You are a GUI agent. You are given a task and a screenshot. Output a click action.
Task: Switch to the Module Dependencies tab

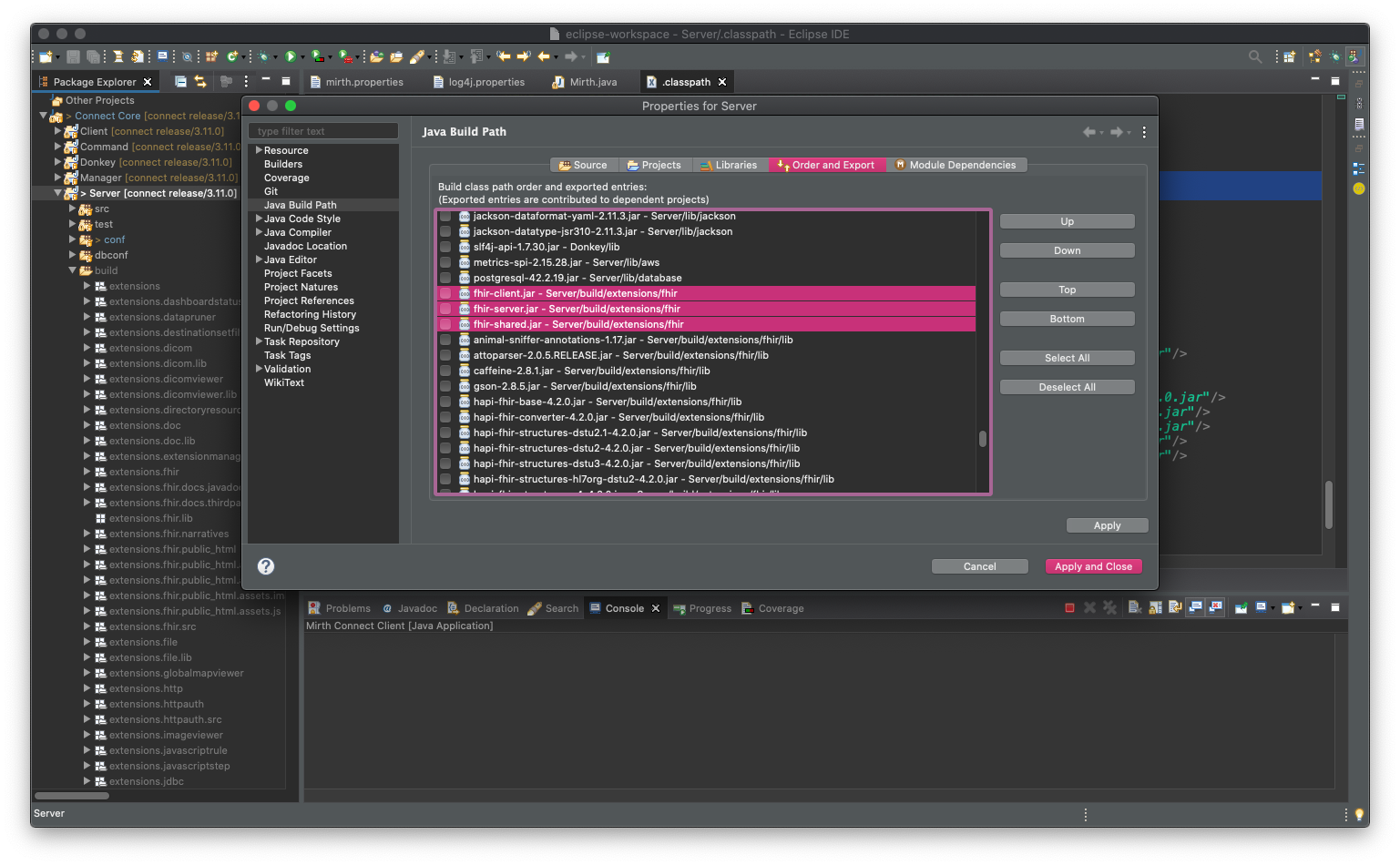click(x=955, y=165)
